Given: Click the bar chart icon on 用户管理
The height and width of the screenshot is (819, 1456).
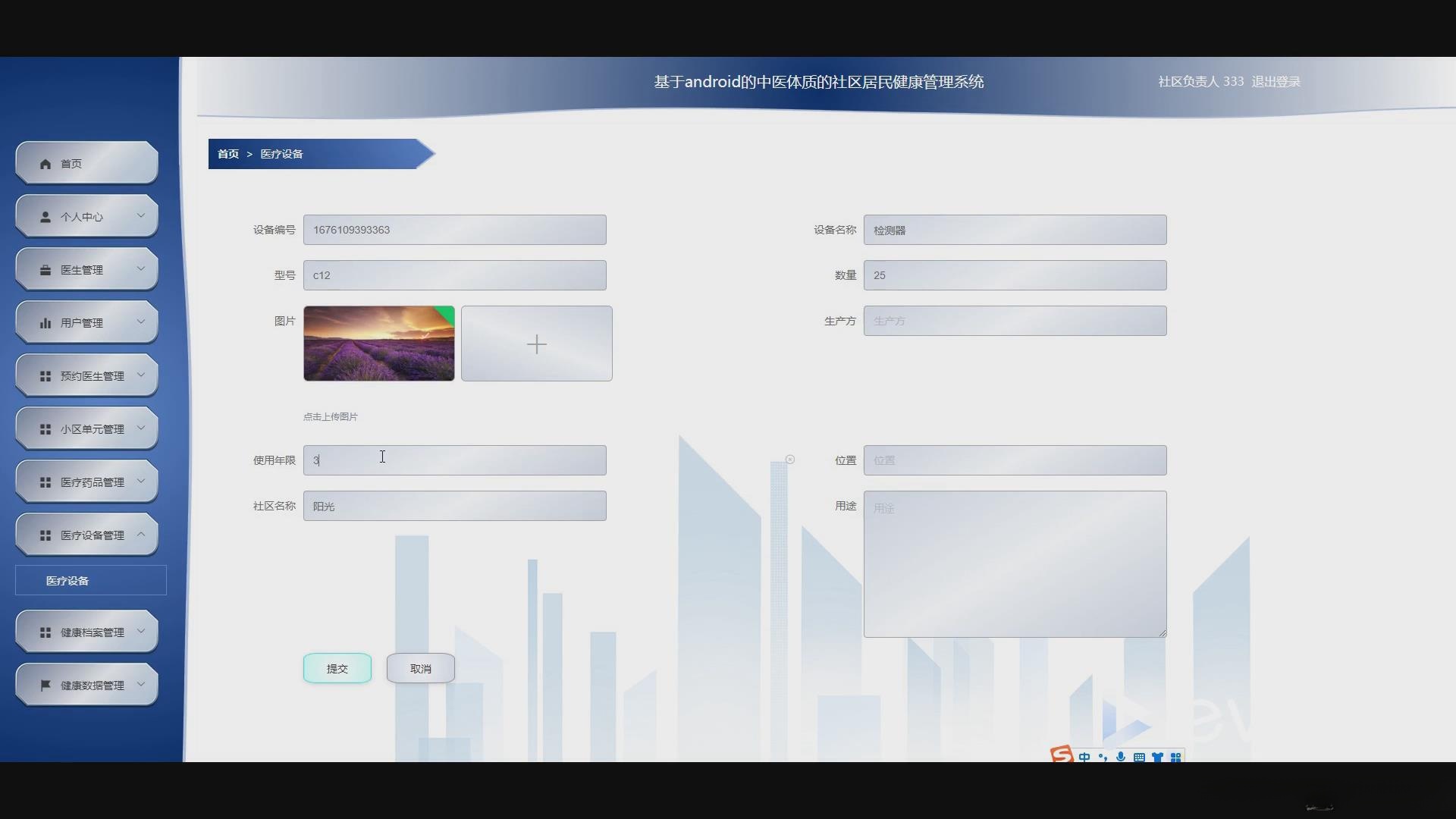Looking at the screenshot, I should pyautogui.click(x=44, y=322).
